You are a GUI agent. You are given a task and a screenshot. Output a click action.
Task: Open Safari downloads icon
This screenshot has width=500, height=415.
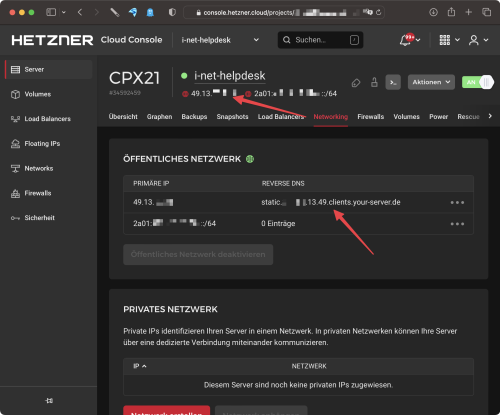pos(433,12)
